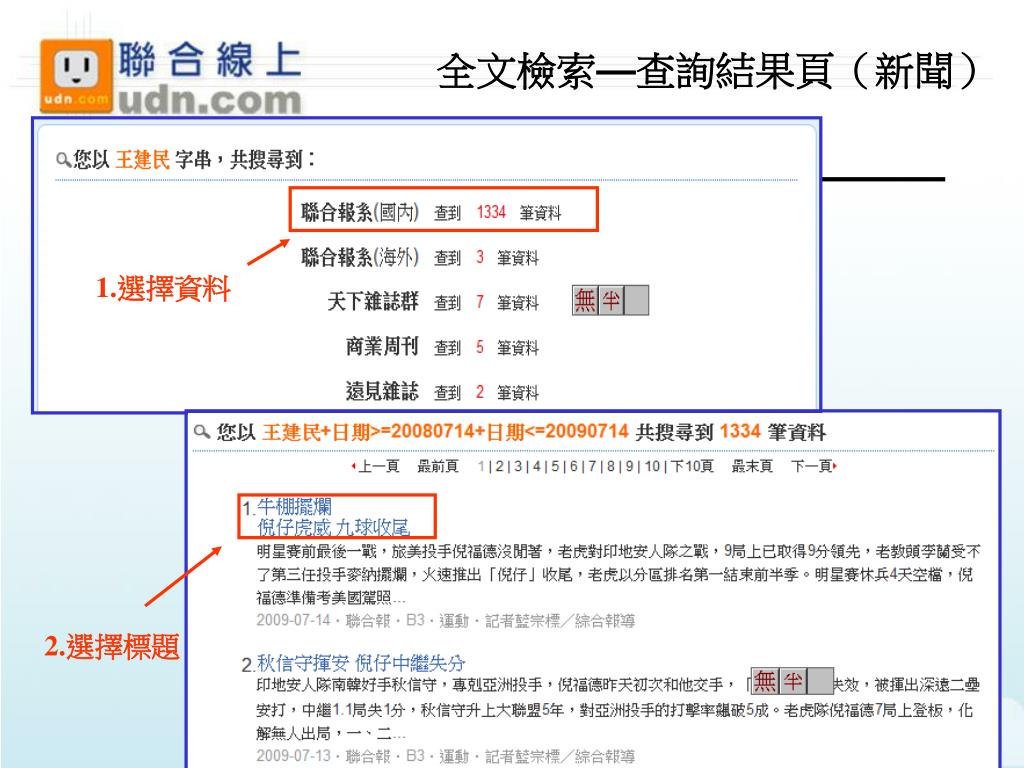This screenshot has height=768, width=1024.
Task: Click the udn.com orange socket logo
Action: (76, 75)
